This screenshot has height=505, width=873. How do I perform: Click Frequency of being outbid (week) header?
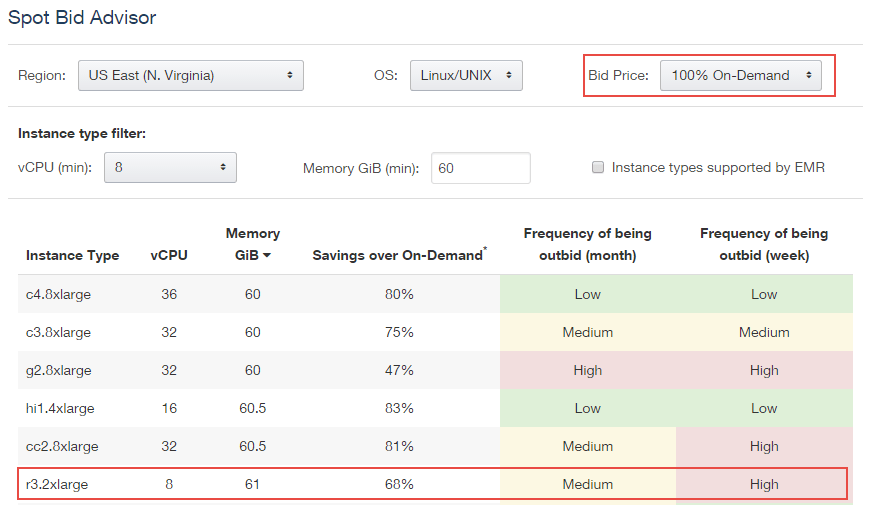(763, 244)
